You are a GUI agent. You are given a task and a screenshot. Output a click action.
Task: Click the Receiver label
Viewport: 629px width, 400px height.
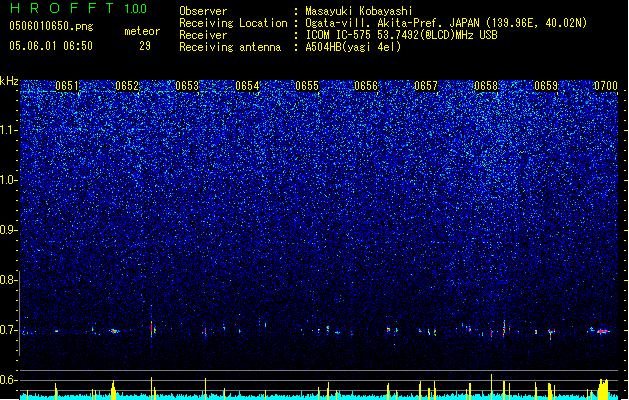tap(203, 35)
